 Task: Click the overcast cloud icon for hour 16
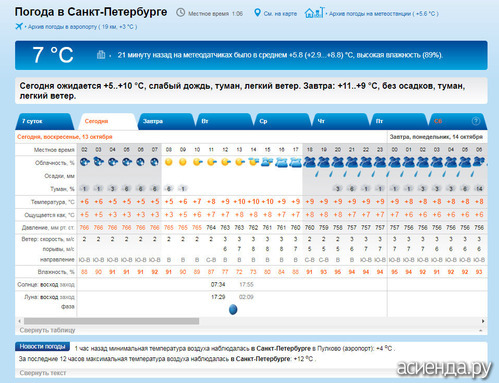(281, 163)
